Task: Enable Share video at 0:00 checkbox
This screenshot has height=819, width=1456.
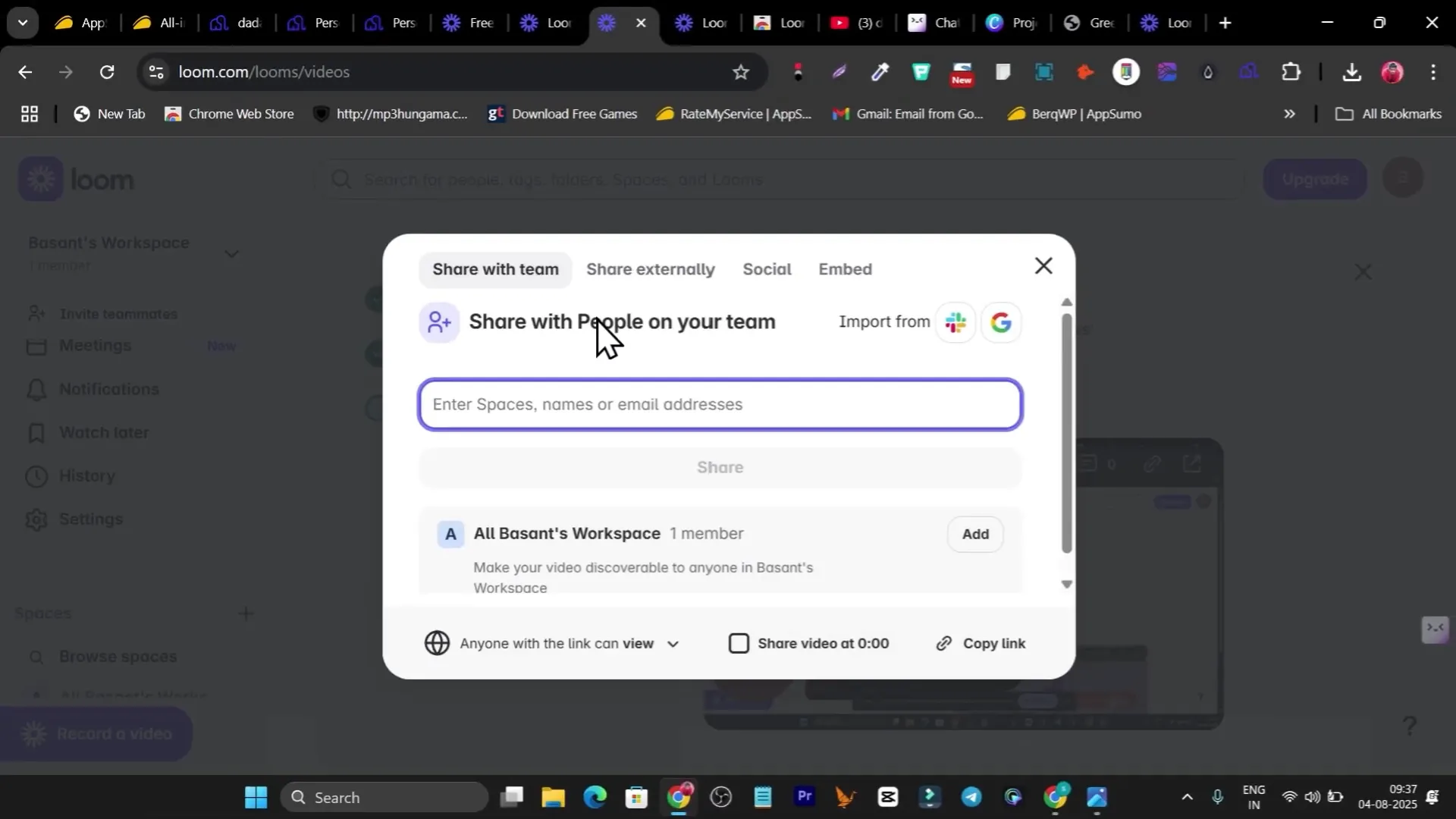Action: (739, 643)
